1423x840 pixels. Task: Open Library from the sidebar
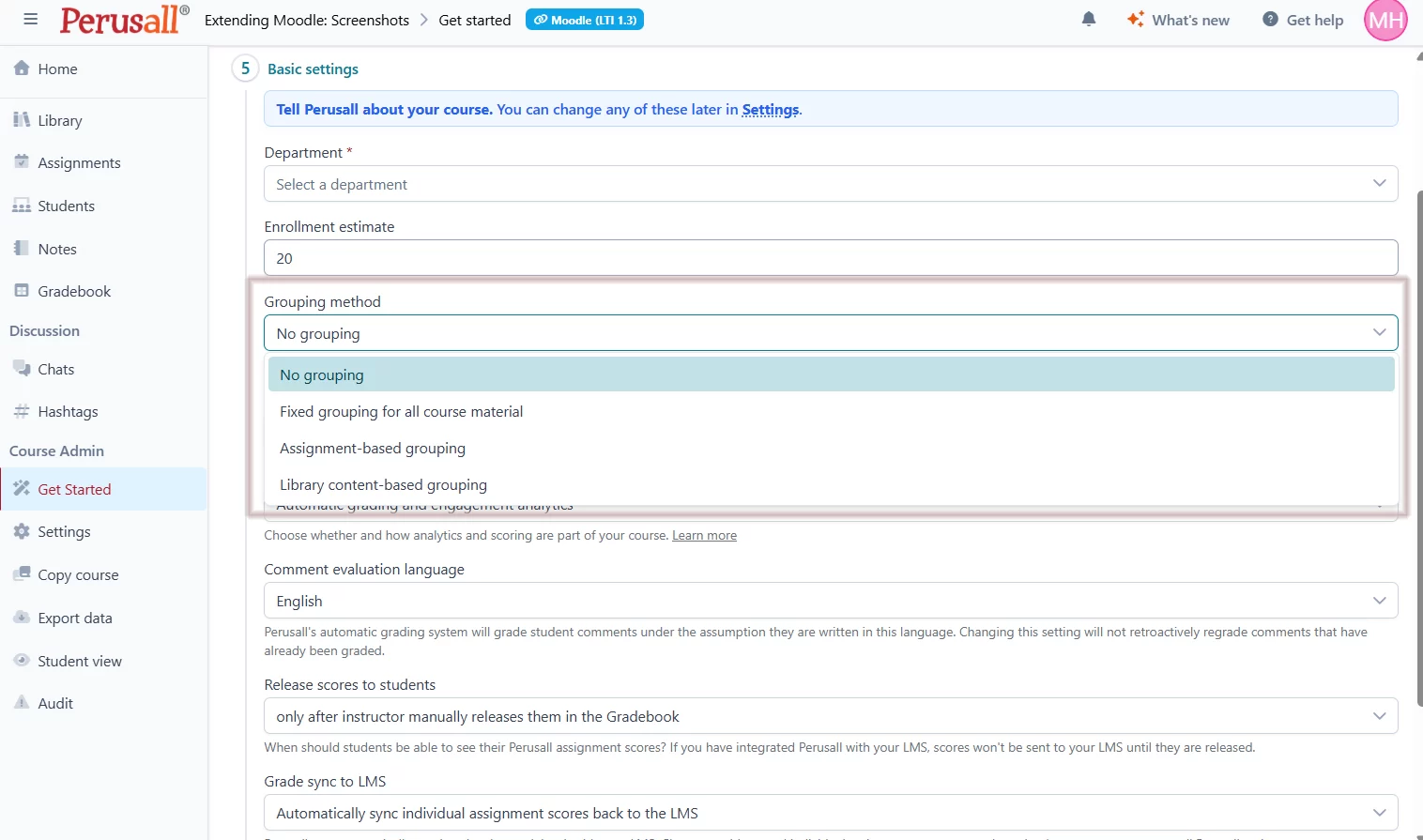(59, 120)
